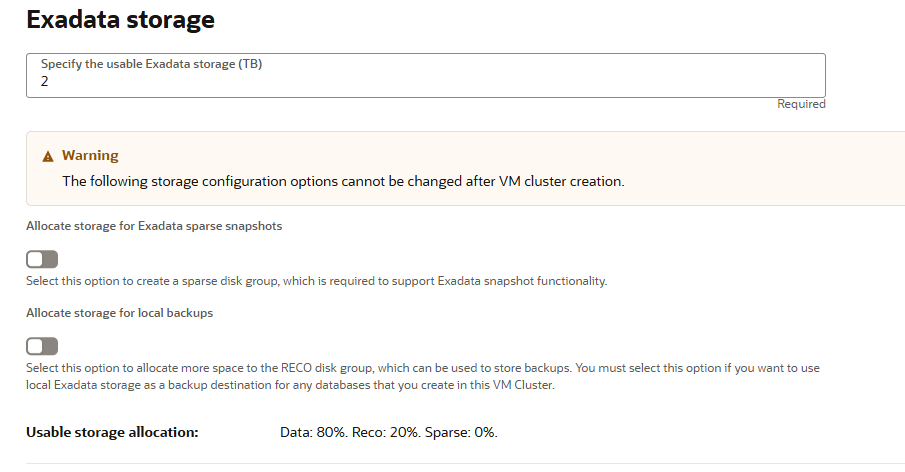Click the 'Data: 80%' allocation value
Screen dimensions: 905x472
(x=315, y=433)
